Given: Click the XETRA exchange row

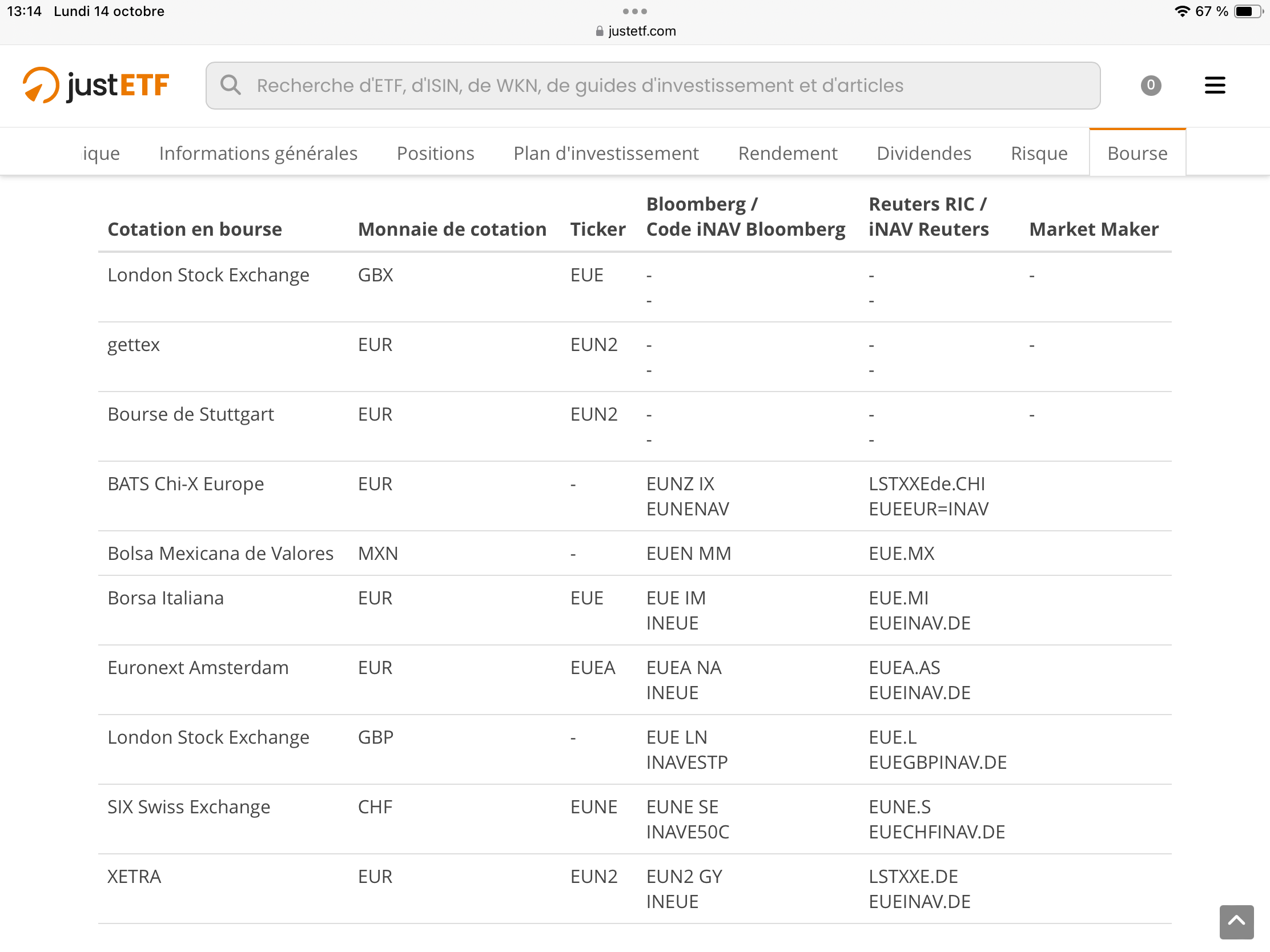Looking at the screenshot, I should point(634,888).
